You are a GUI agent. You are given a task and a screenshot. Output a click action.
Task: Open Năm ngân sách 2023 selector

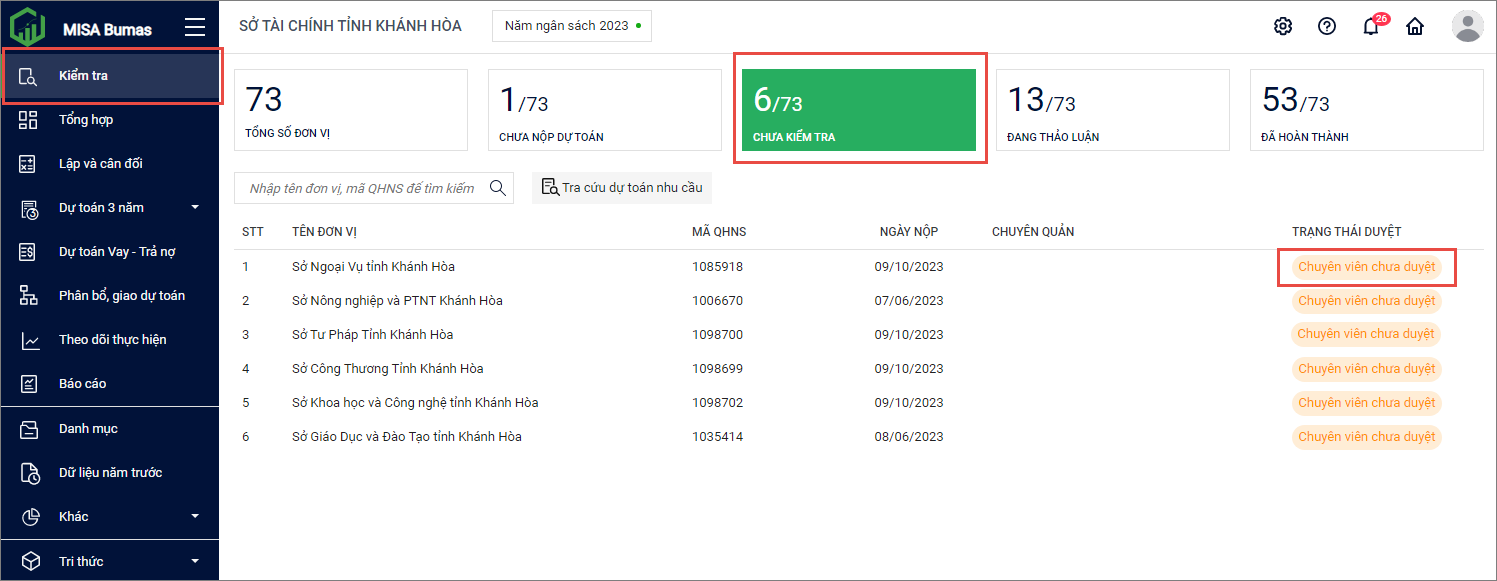(572, 26)
